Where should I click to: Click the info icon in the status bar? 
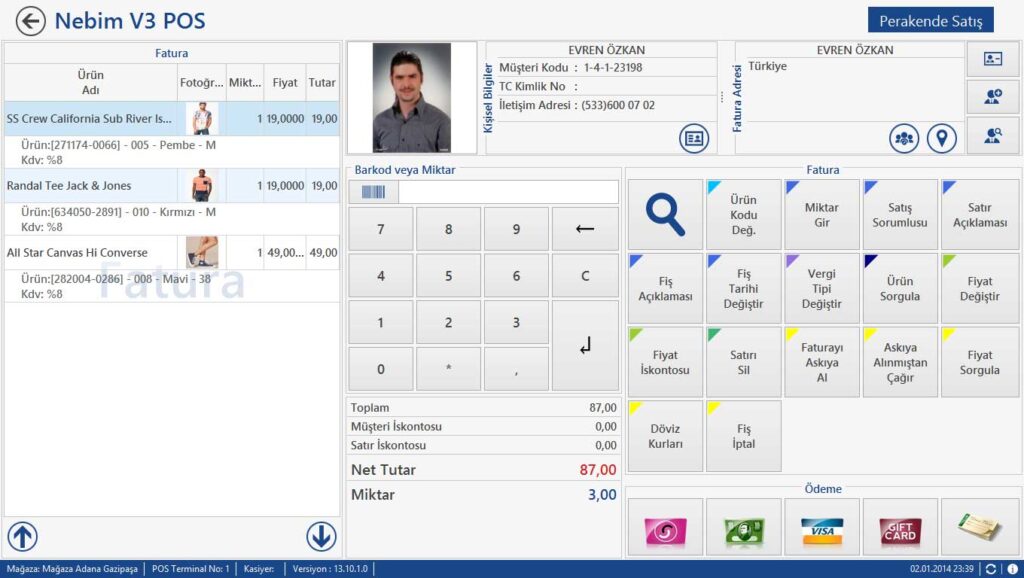point(1010,569)
